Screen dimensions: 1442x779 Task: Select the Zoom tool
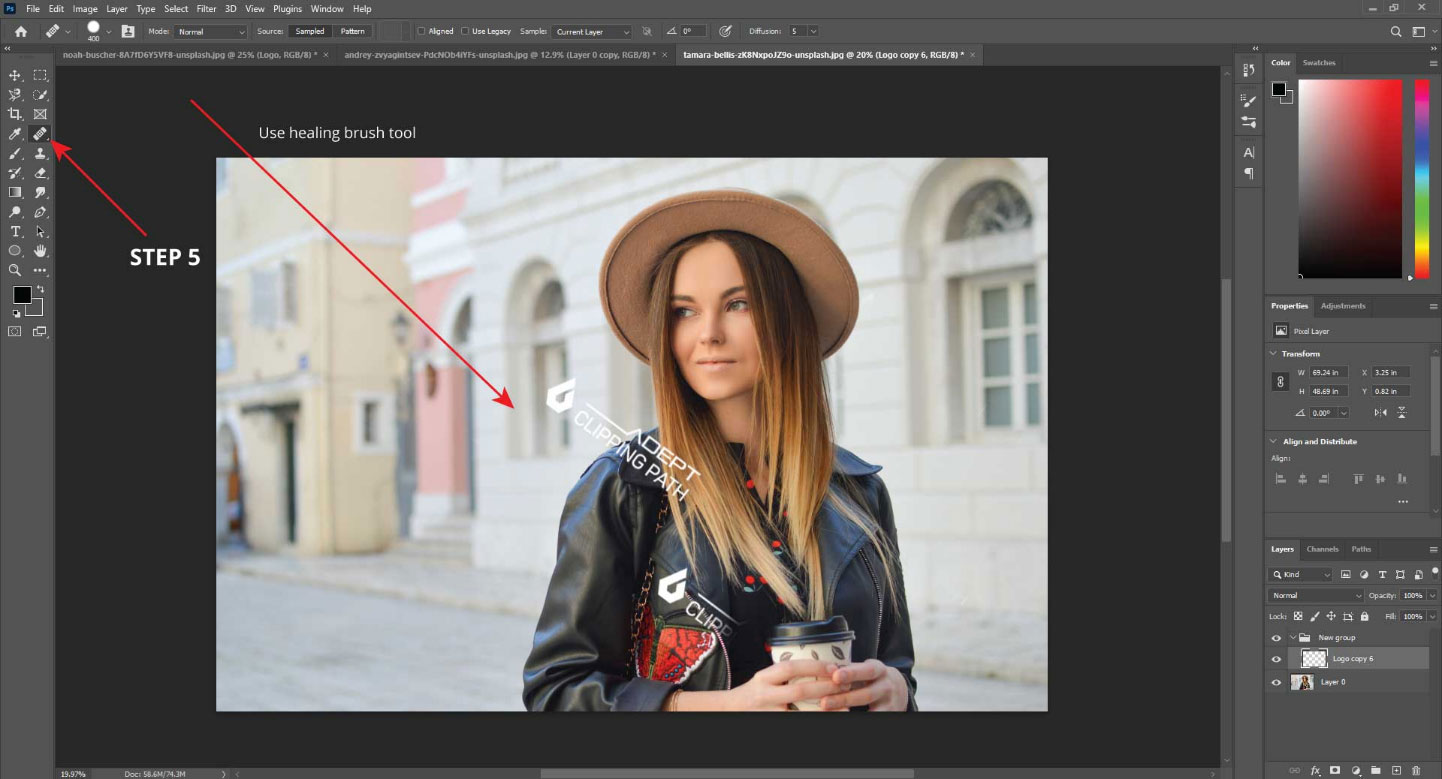pos(15,270)
